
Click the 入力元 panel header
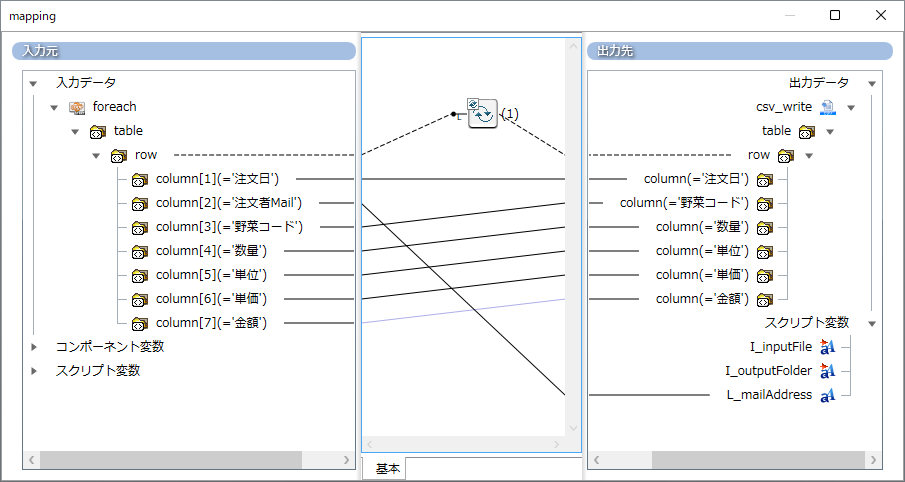pyautogui.click(x=184, y=51)
